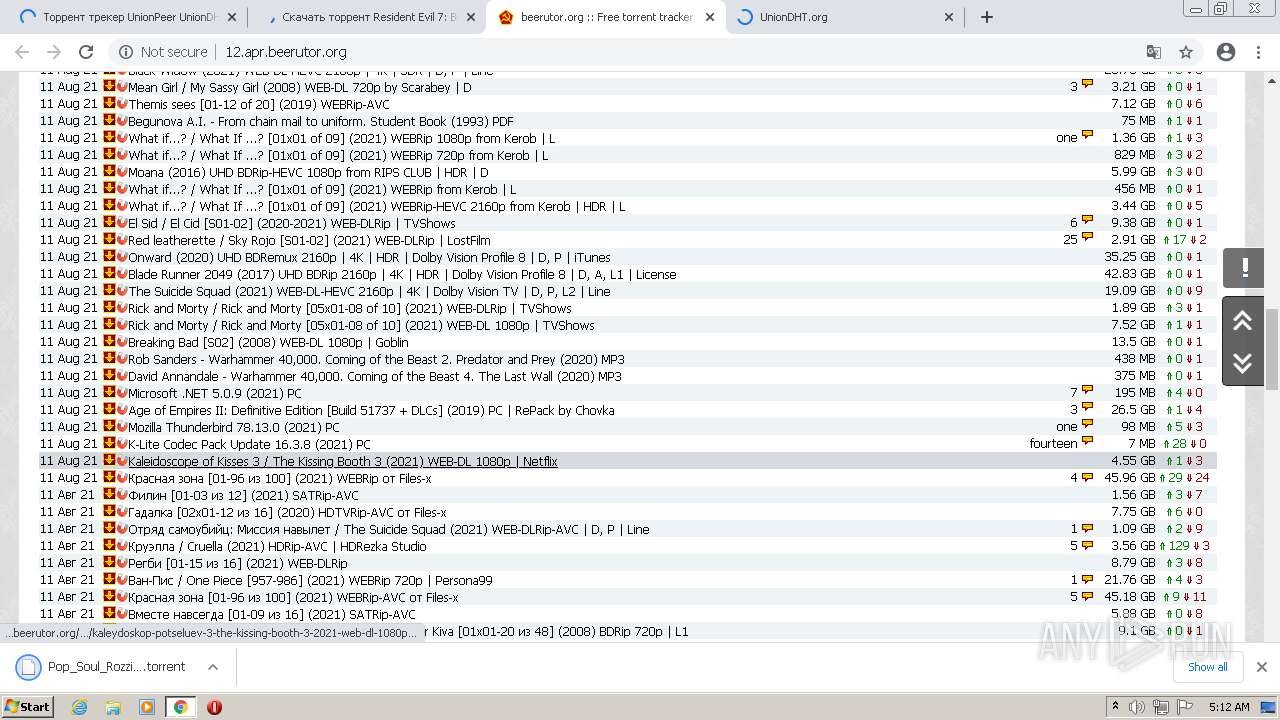The image size is (1280, 720).
Task: Click magnet icon for Themis sees [01-12 of 20]
Action: [122, 103]
